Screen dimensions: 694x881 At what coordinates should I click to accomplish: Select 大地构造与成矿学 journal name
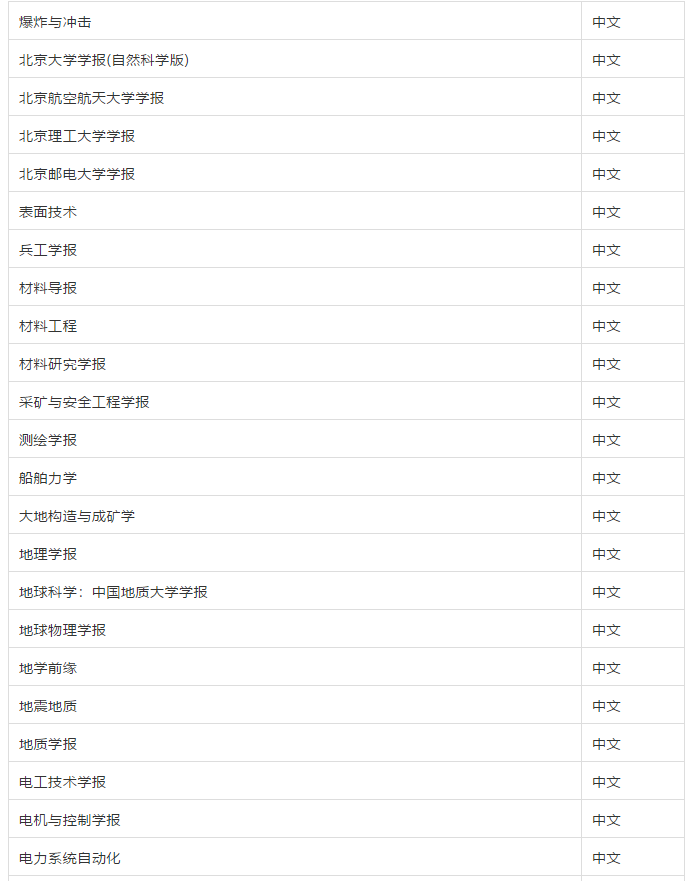coord(77,516)
